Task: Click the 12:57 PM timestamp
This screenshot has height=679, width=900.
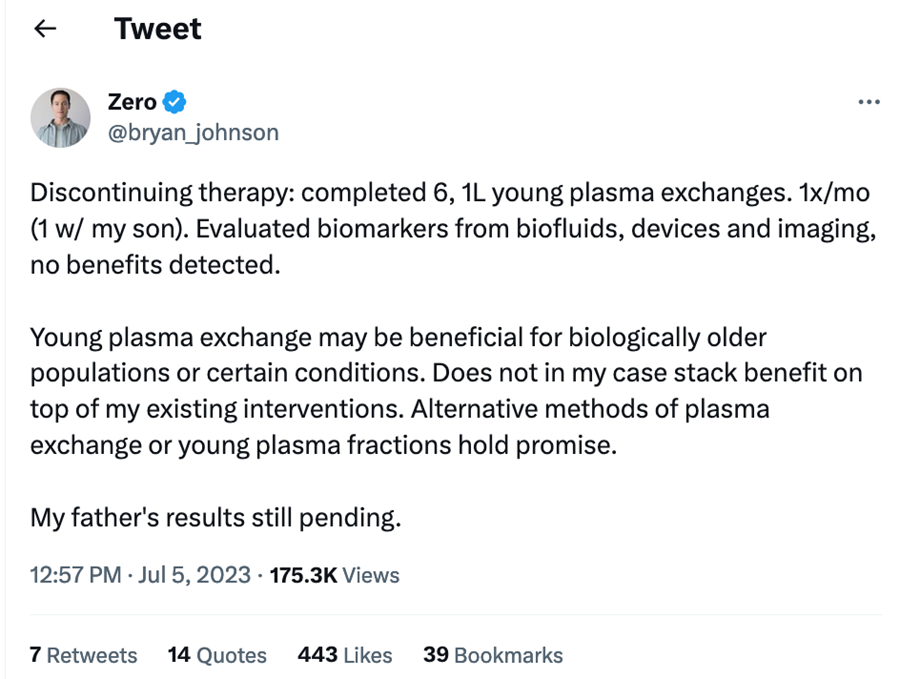Action: pyautogui.click(x=76, y=575)
